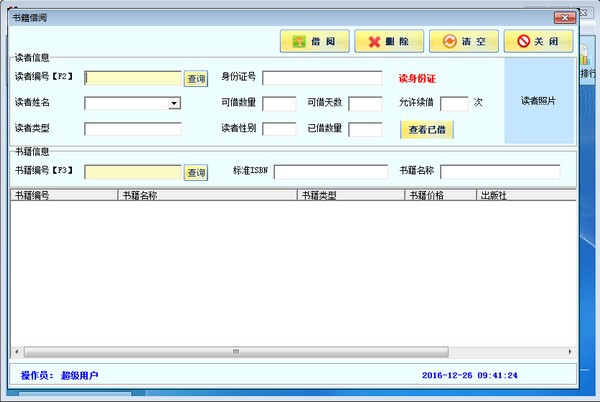Click the 书籍名称 text field
The height and width of the screenshot is (402, 600).
[499, 172]
